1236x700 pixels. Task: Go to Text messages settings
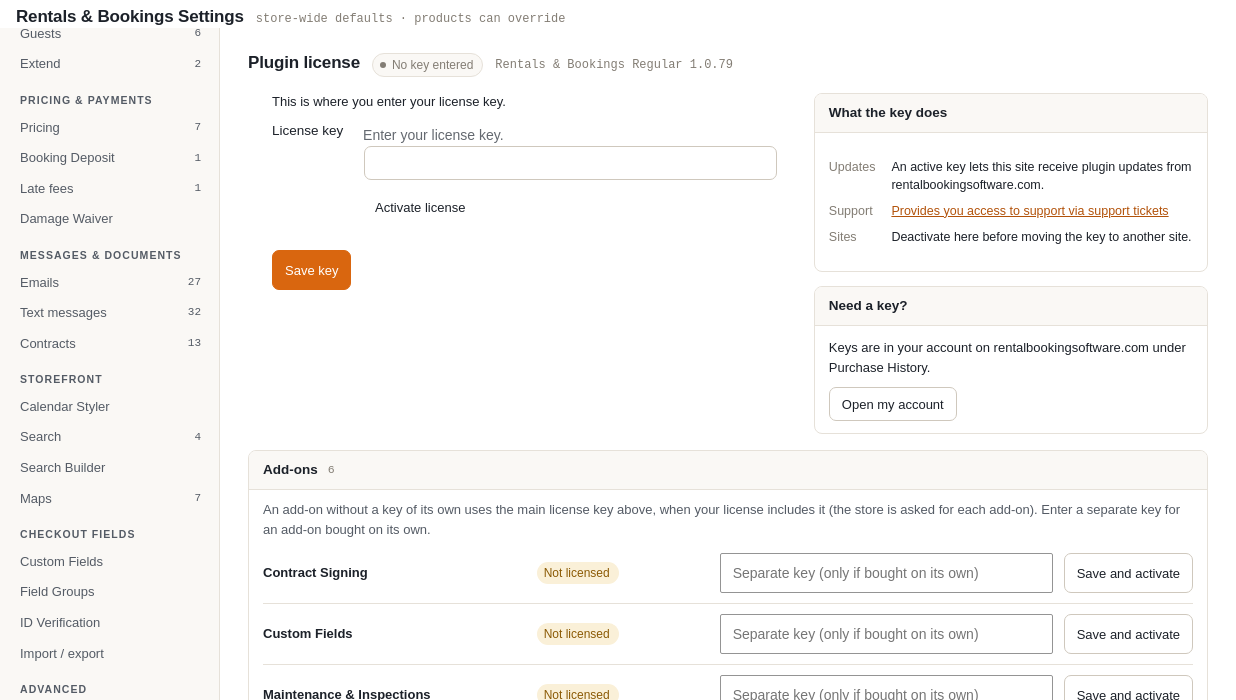coord(110,313)
